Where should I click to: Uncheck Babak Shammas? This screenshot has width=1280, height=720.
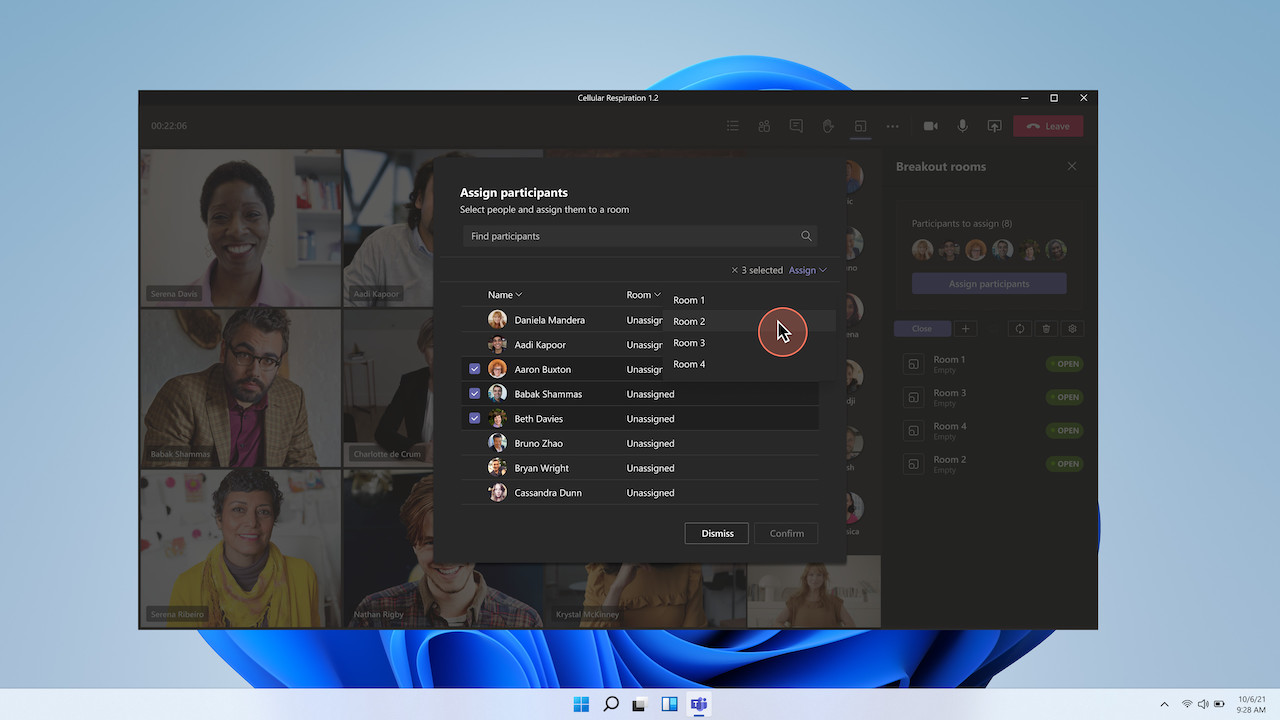tap(474, 393)
